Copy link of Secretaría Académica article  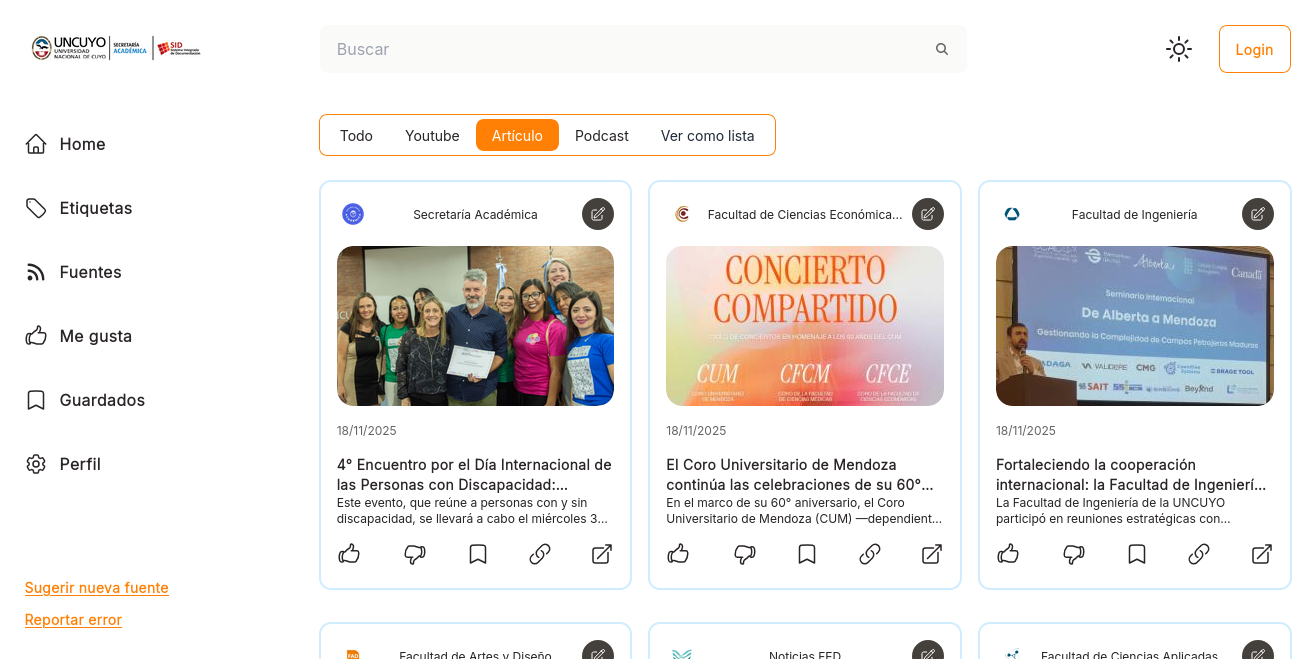[x=540, y=554]
